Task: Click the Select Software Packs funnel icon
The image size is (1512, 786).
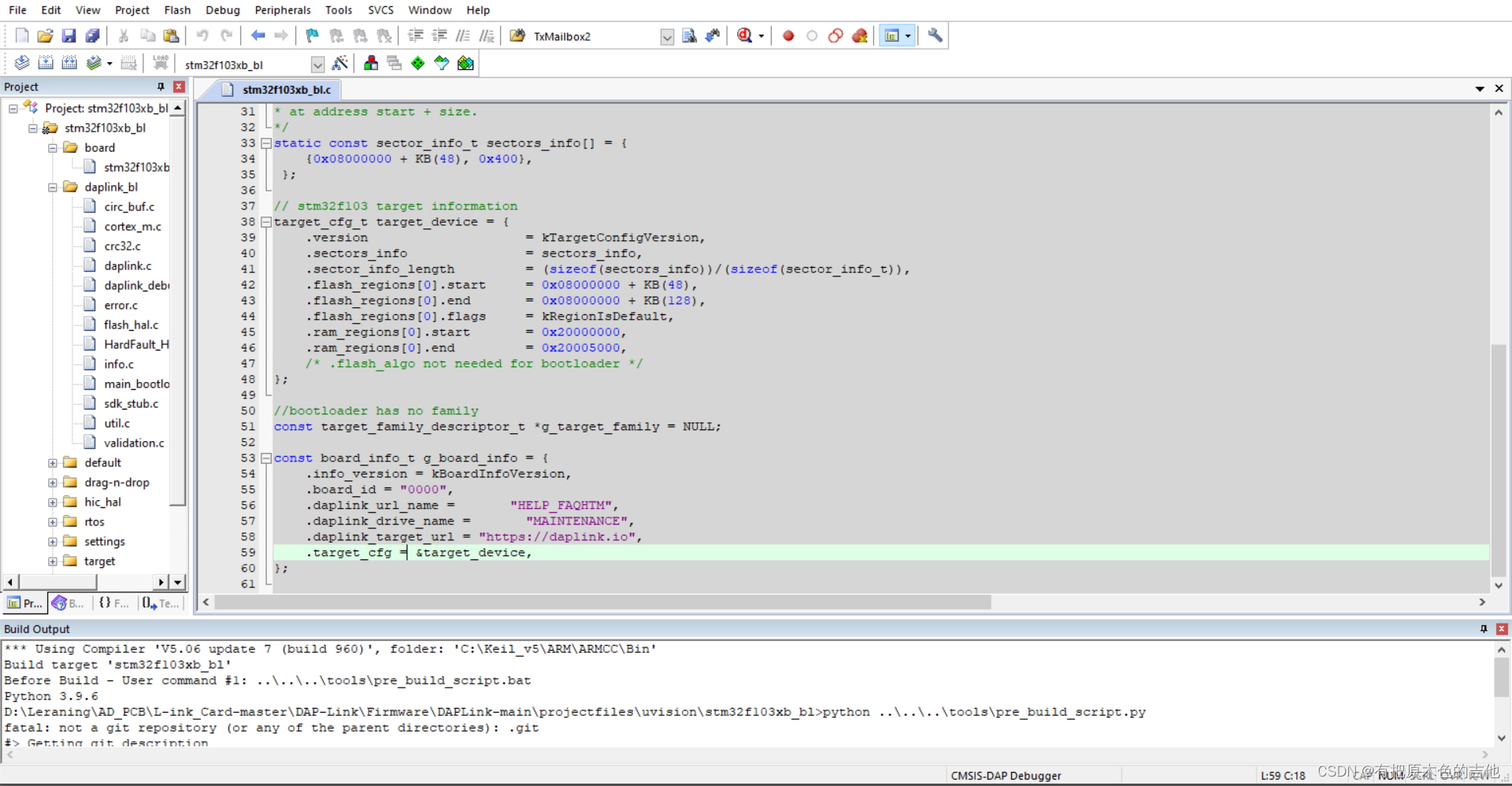Action: (442, 63)
